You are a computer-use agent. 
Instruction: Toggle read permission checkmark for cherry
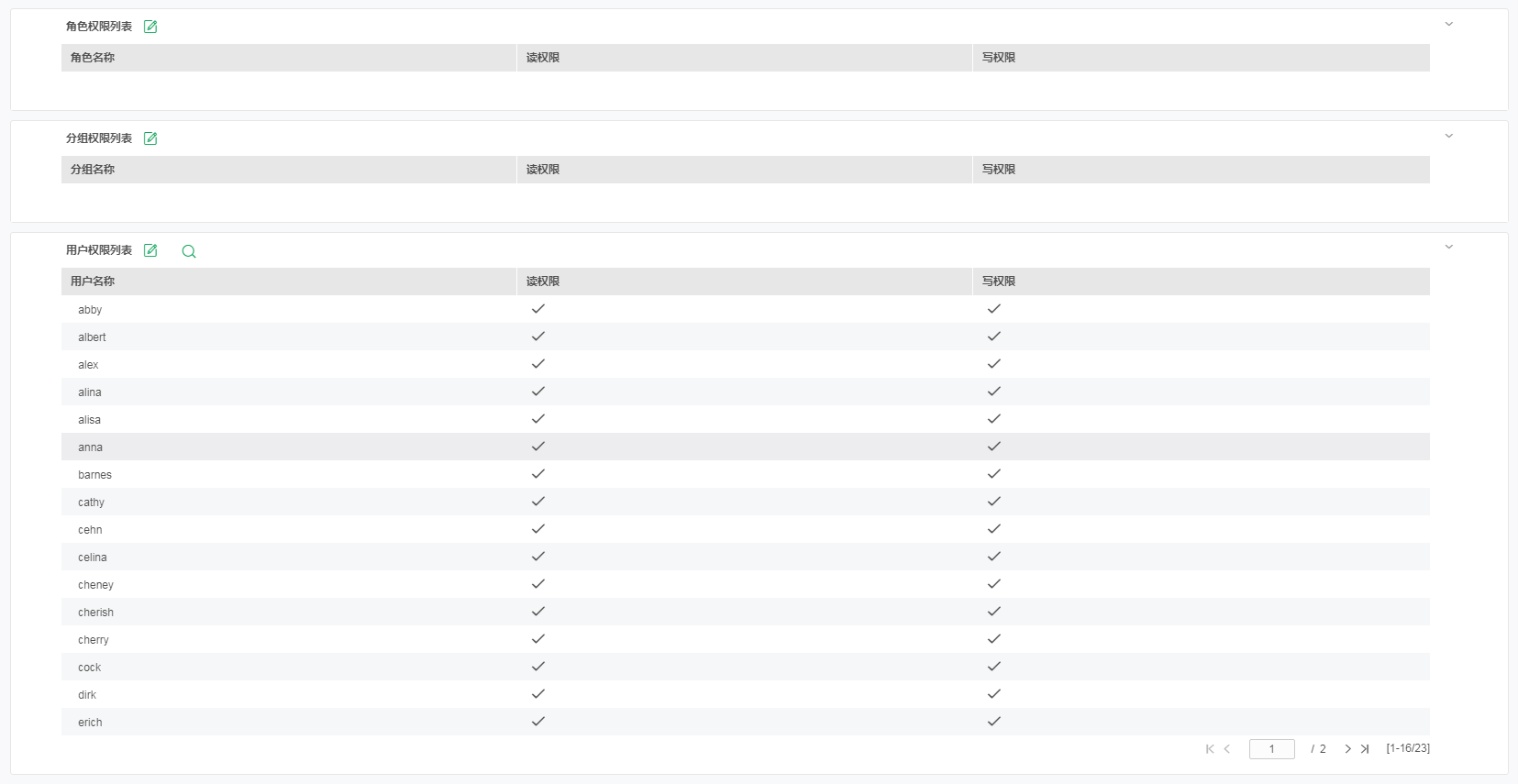coord(538,639)
